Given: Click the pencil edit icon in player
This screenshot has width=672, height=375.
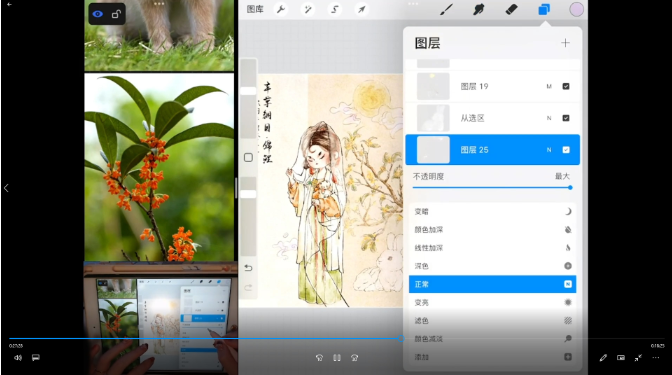Looking at the screenshot, I should (x=603, y=357).
